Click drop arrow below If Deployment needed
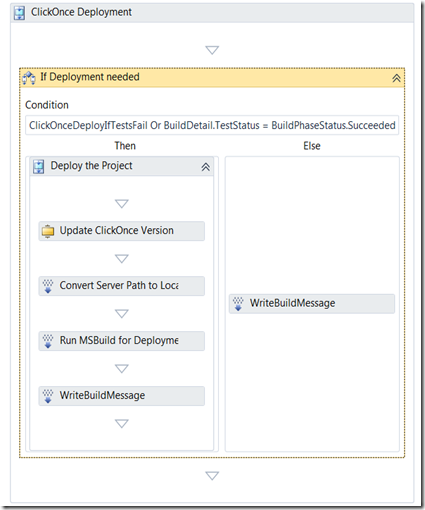 [x=212, y=476]
